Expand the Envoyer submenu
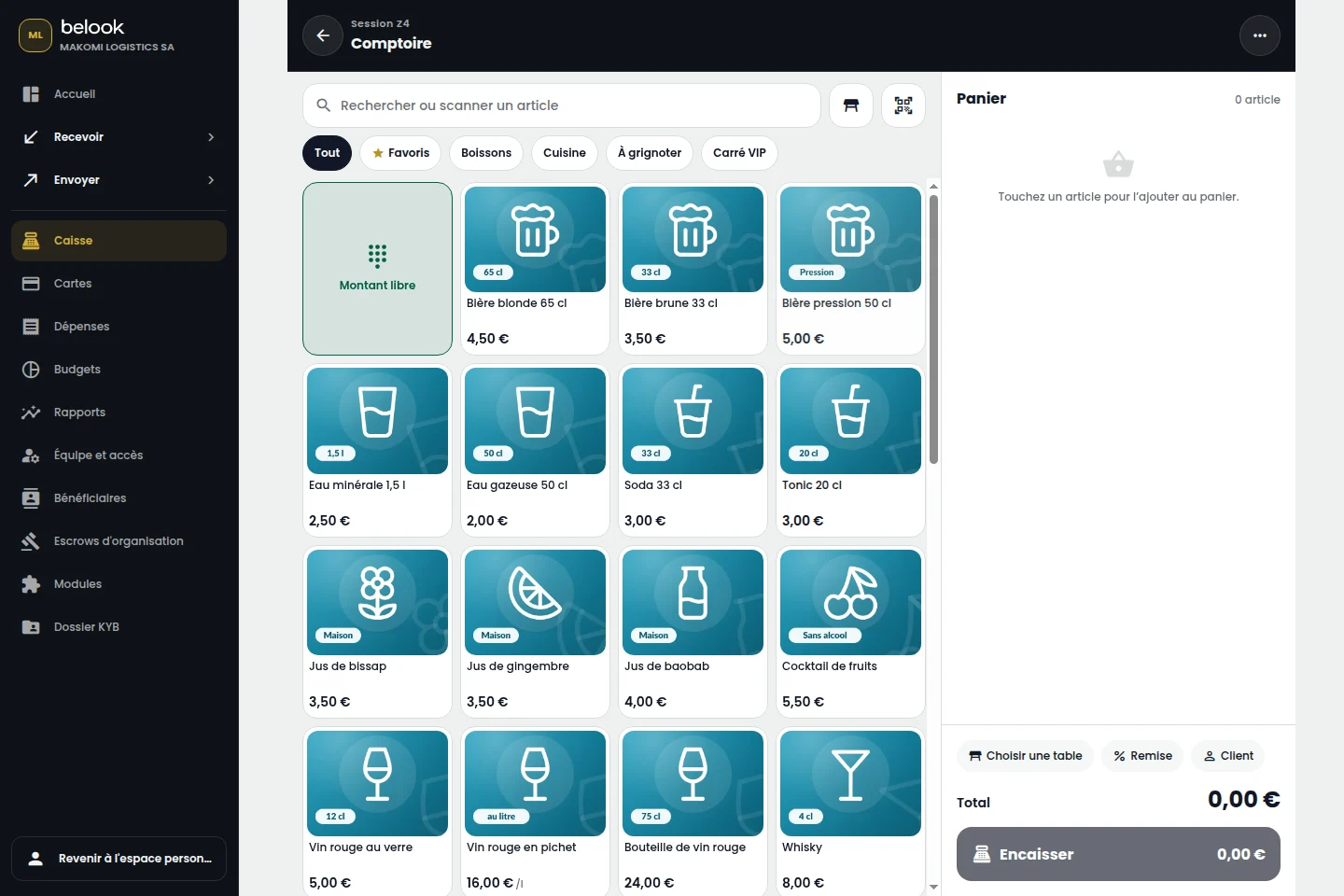Screen dimensions: 1344x896 pos(119,180)
